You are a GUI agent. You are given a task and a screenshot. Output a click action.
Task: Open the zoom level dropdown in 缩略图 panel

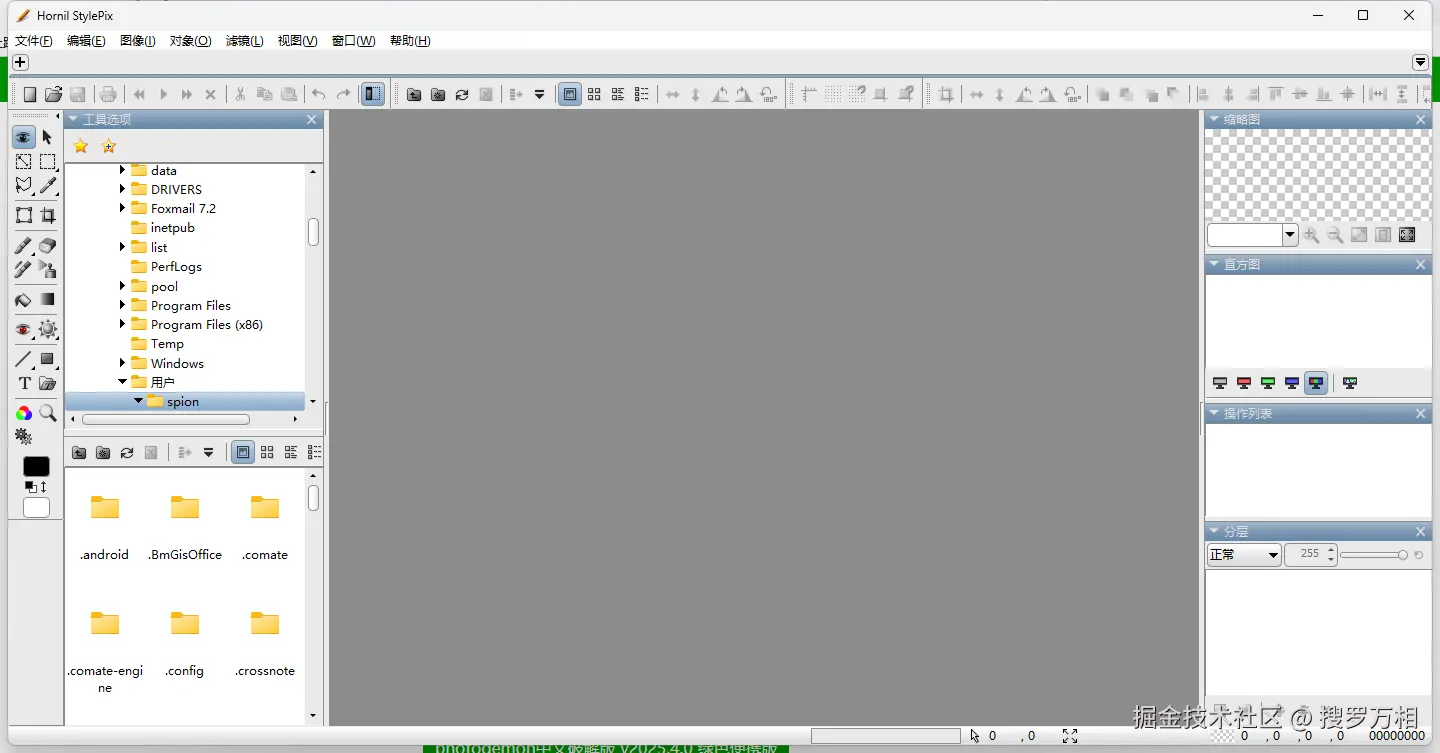click(x=1290, y=236)
